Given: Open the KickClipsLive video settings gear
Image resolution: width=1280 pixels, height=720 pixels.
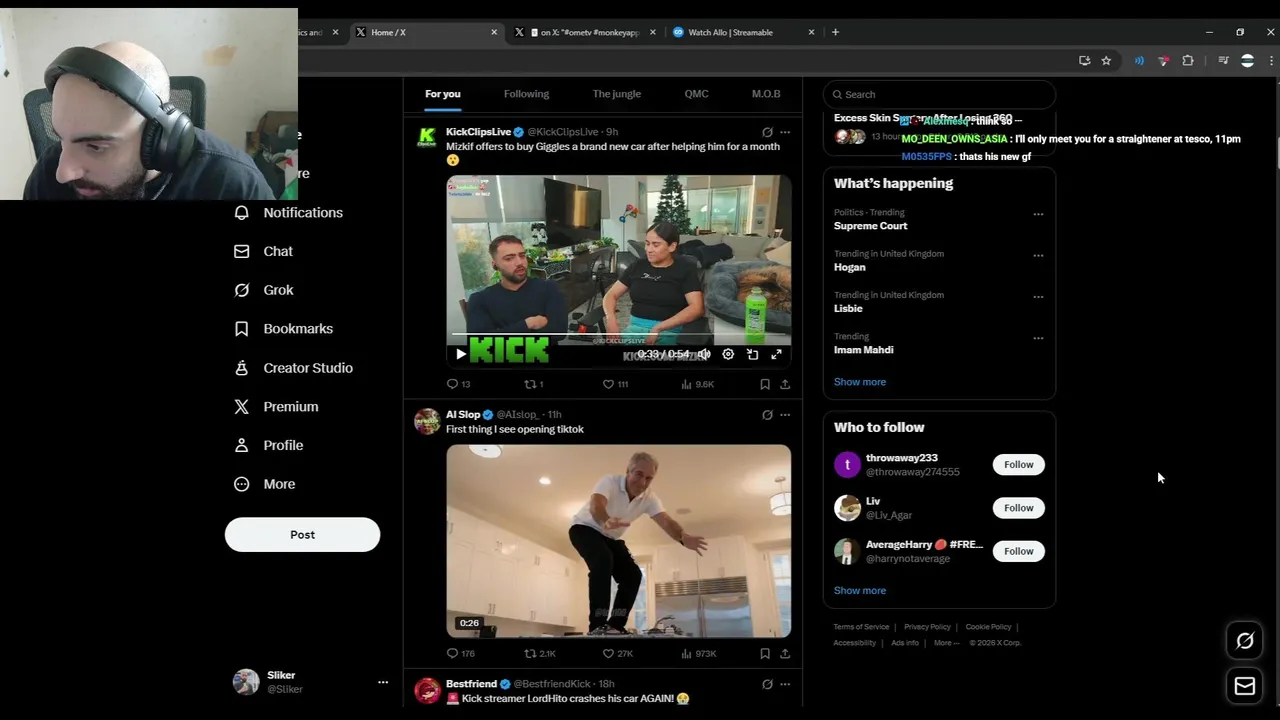Looking at the screenshot, I should pos(728,354).
